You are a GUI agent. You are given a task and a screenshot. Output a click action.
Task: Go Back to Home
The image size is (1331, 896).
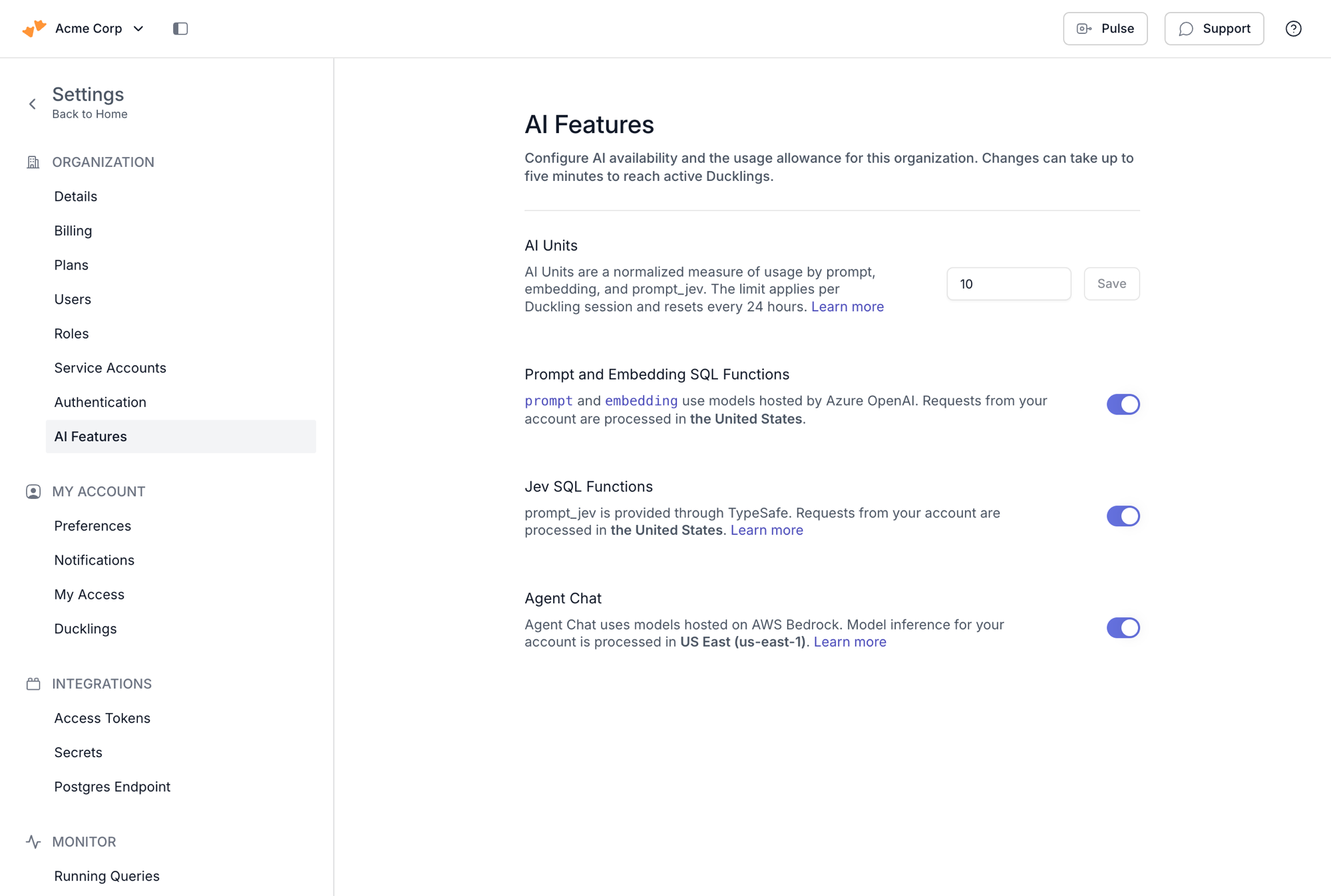pyautogui.click(x=90, y=114)
